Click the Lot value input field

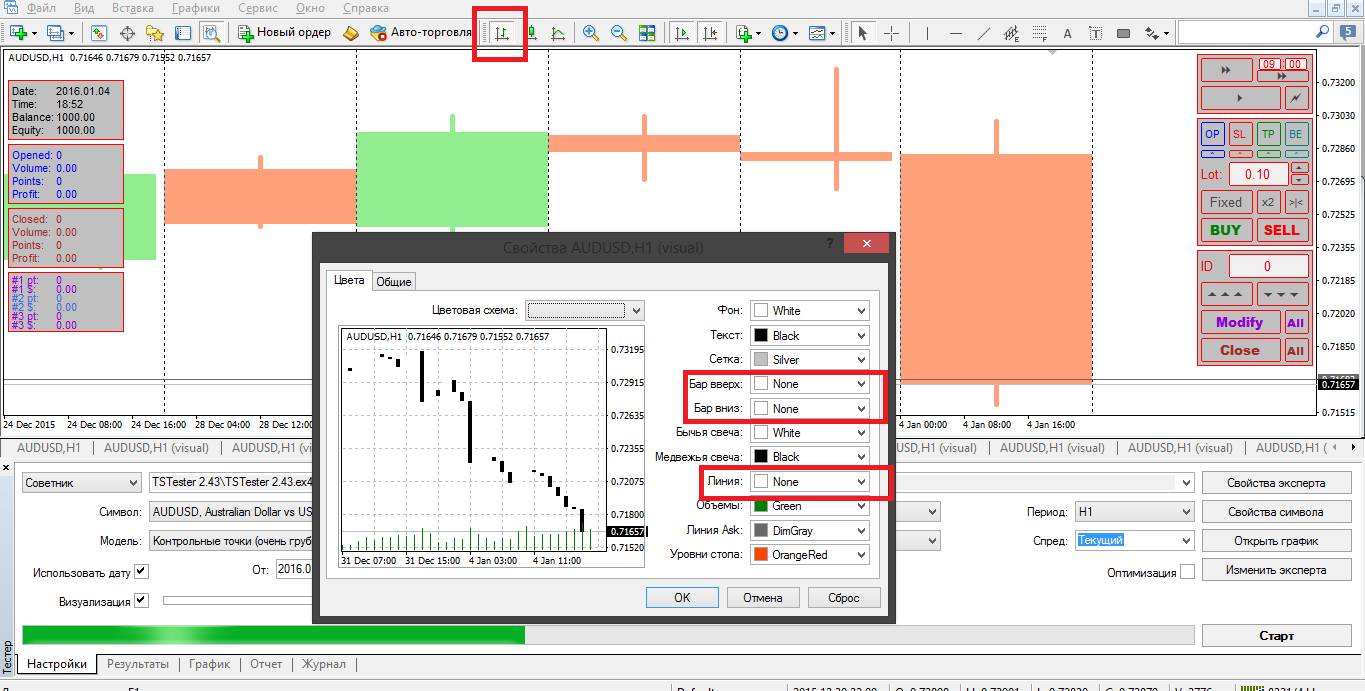(1258, 174)
